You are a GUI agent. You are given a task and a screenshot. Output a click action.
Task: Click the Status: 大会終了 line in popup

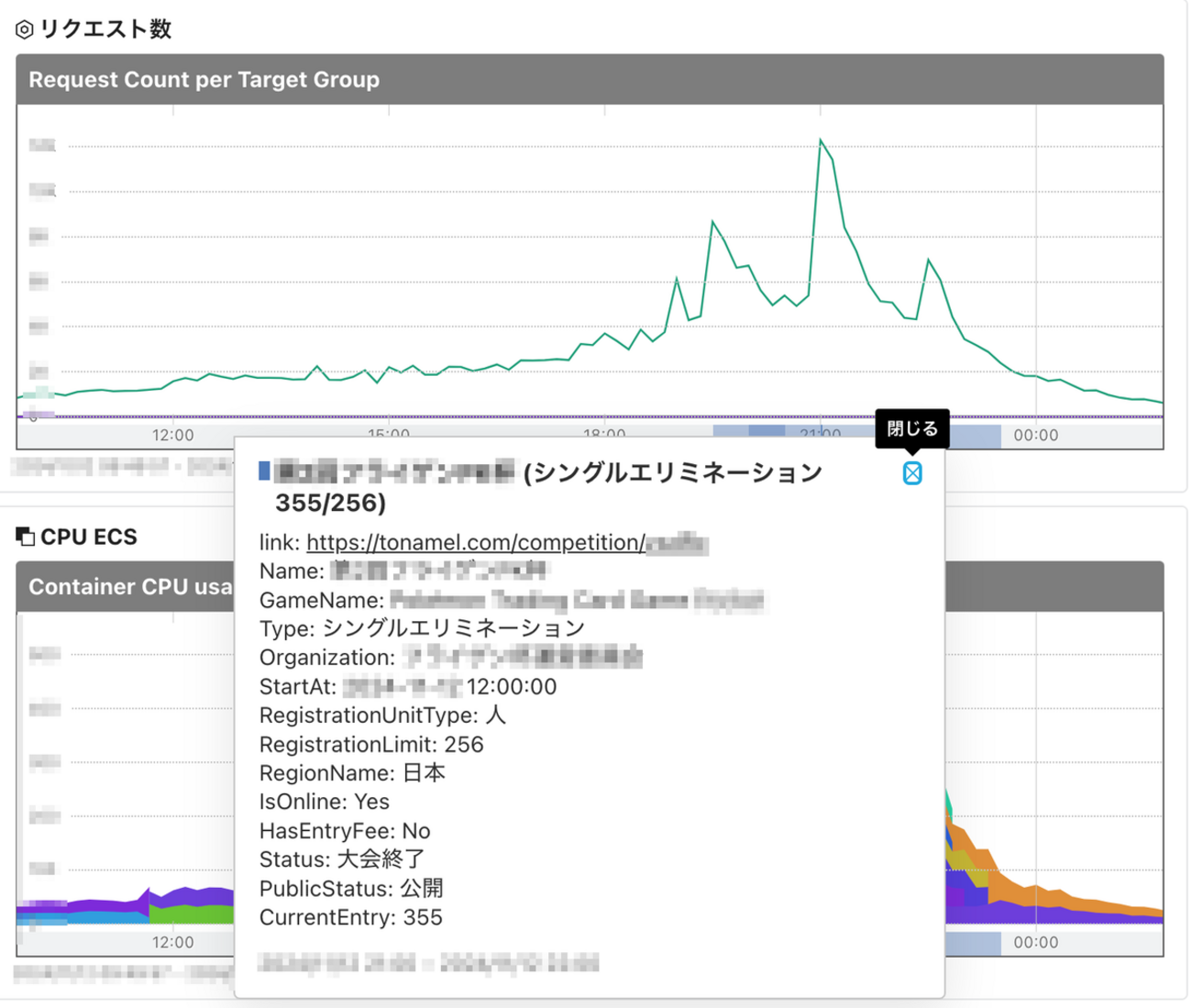pyautogui.click(x=342, y=859)
